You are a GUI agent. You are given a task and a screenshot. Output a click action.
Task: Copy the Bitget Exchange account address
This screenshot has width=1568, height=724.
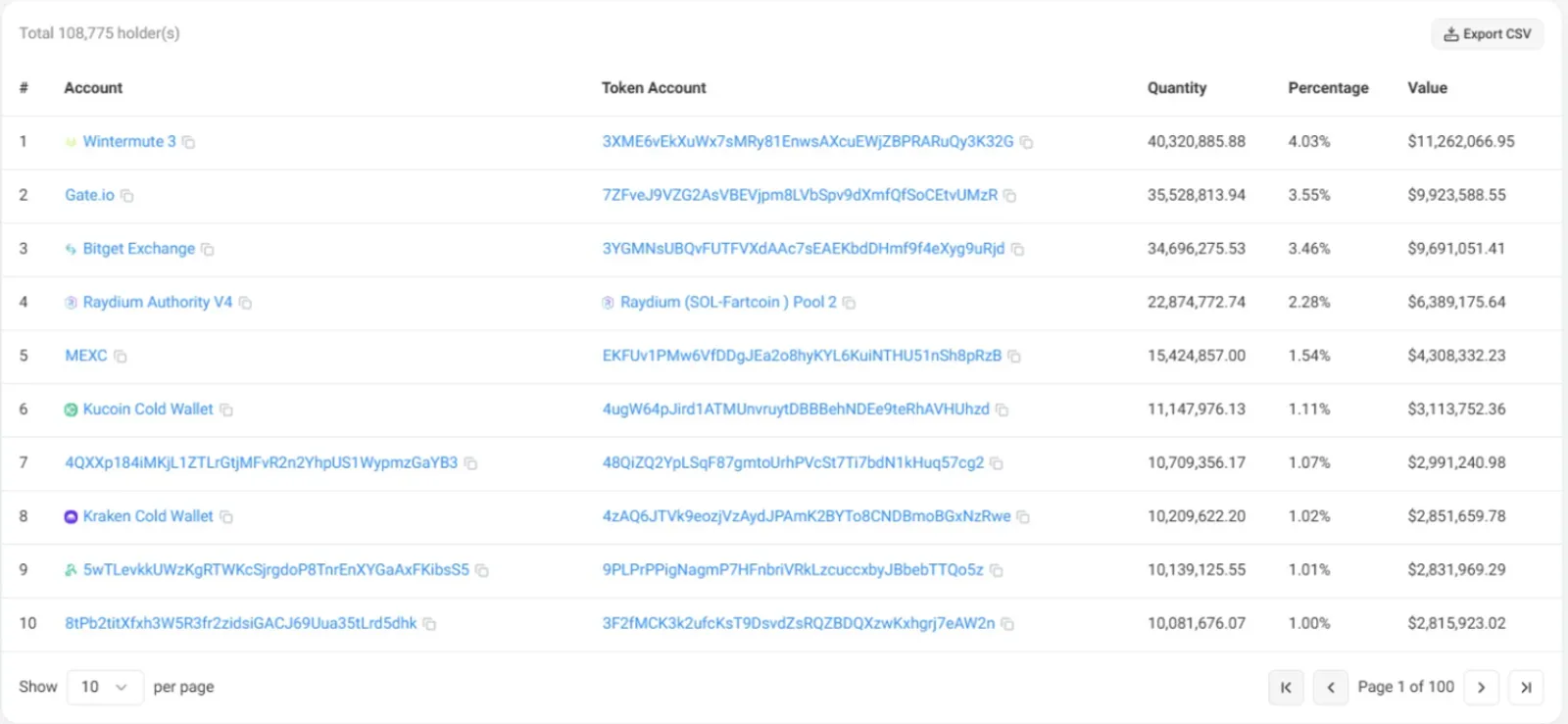pyautogui.click(x=207, y=250)
